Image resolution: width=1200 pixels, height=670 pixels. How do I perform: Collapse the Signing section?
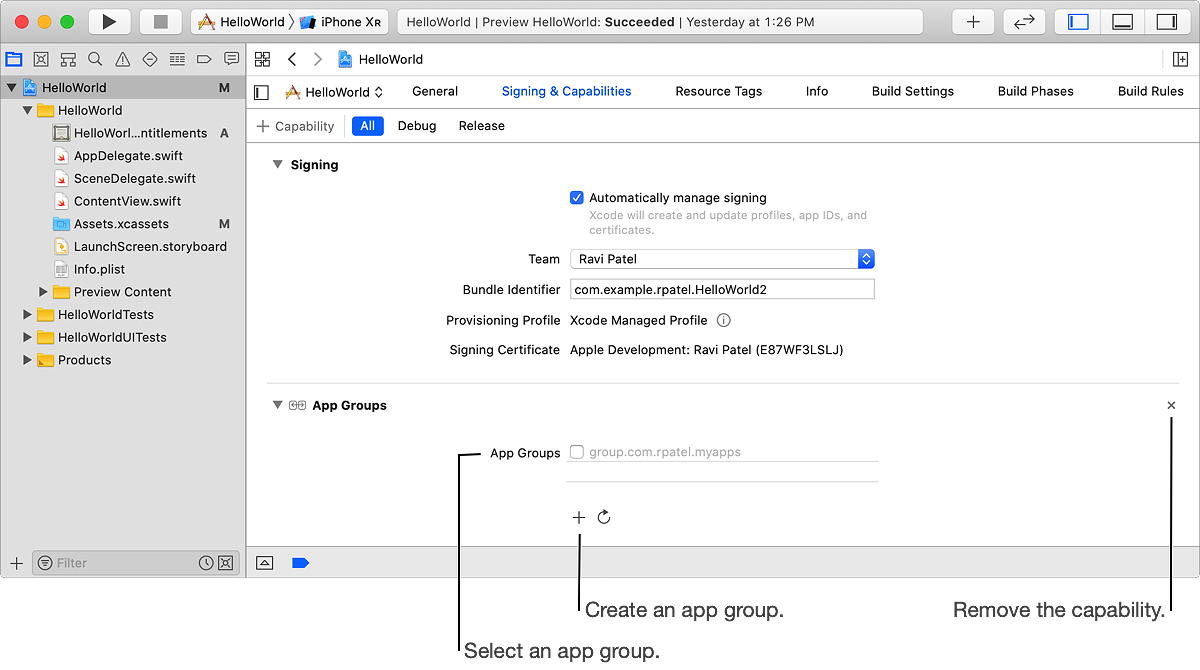coord(278,165)
